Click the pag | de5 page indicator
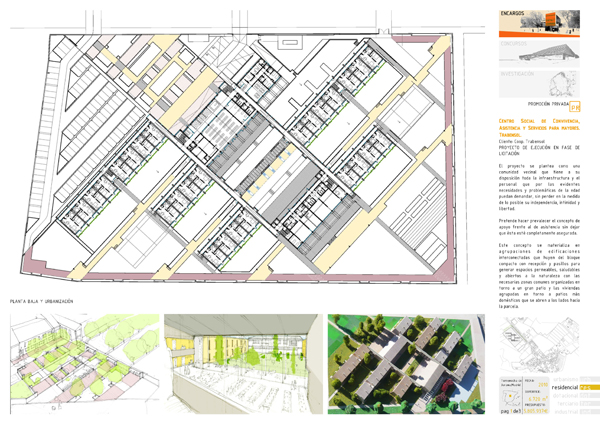Screen dimensions: 600x424 coord(510,410)
